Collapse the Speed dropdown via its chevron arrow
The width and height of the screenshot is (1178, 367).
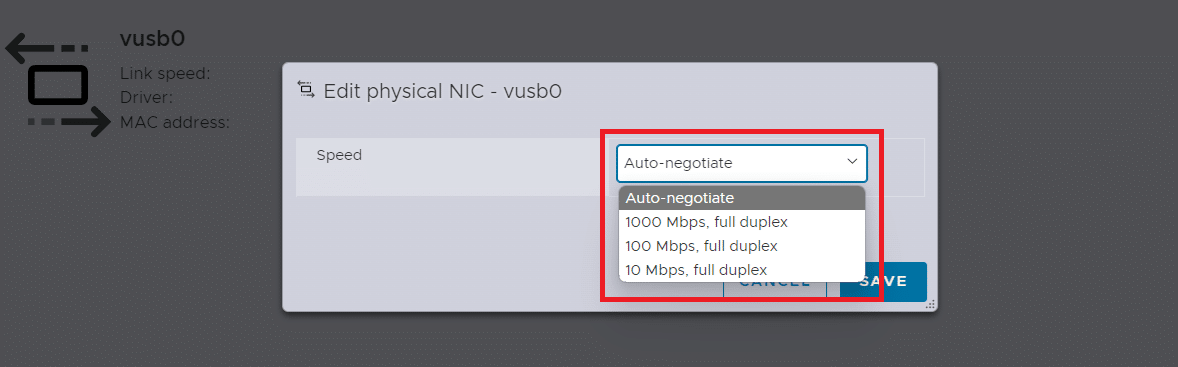pyautogui.click(x=852, y=161)
